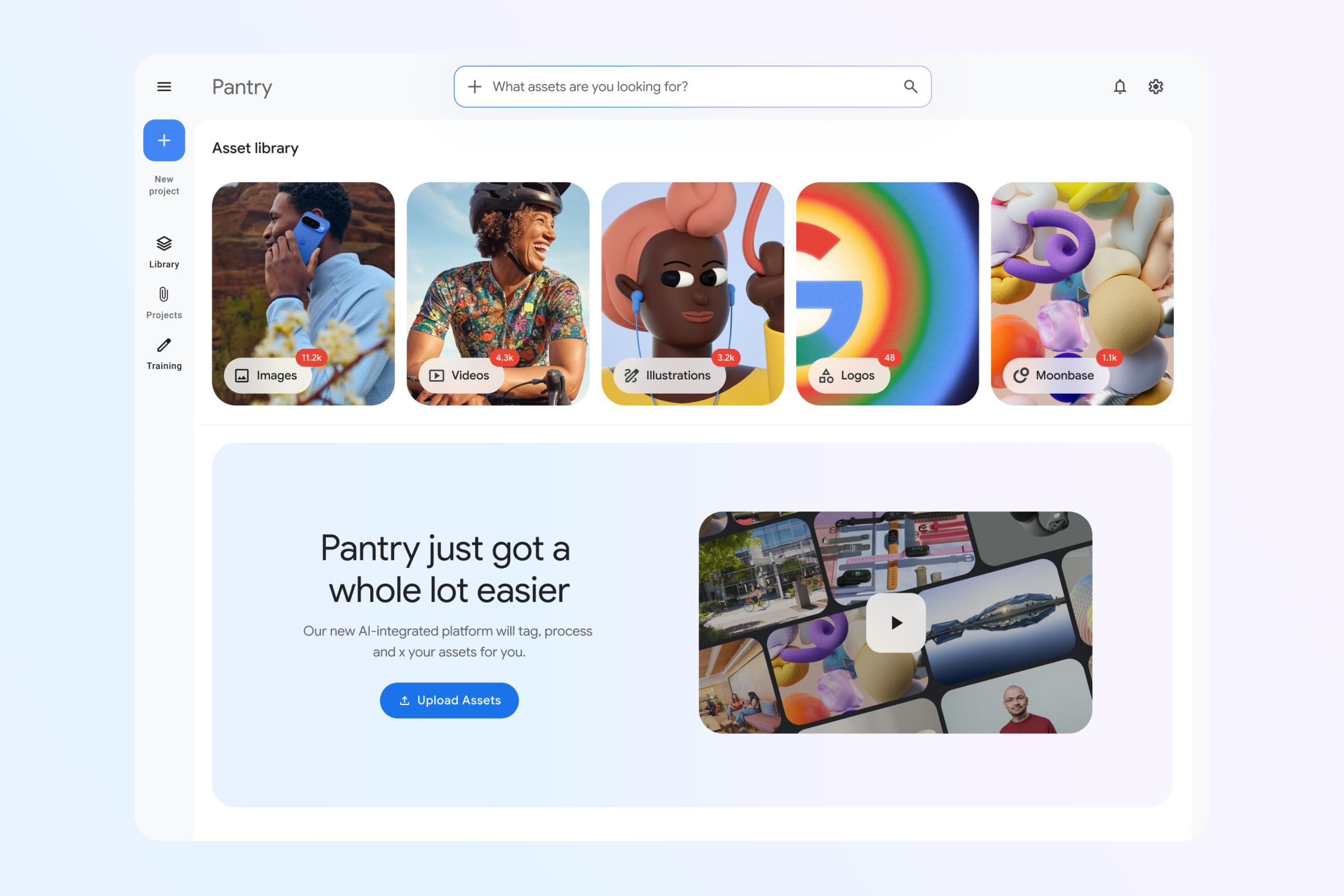Screen dimensions: 1344x896
Task: Open the hamburger menu
Action: coord(164,87)
